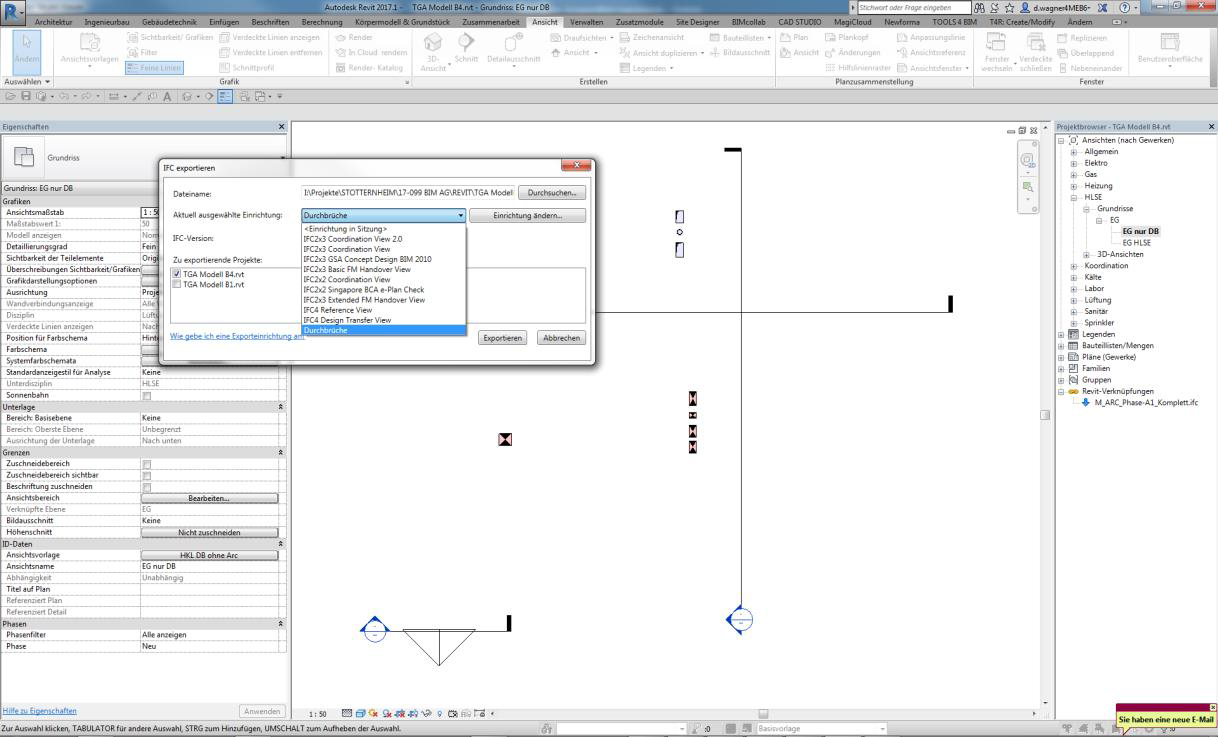Expand the Allgemein tree node

coord(1074,152)
